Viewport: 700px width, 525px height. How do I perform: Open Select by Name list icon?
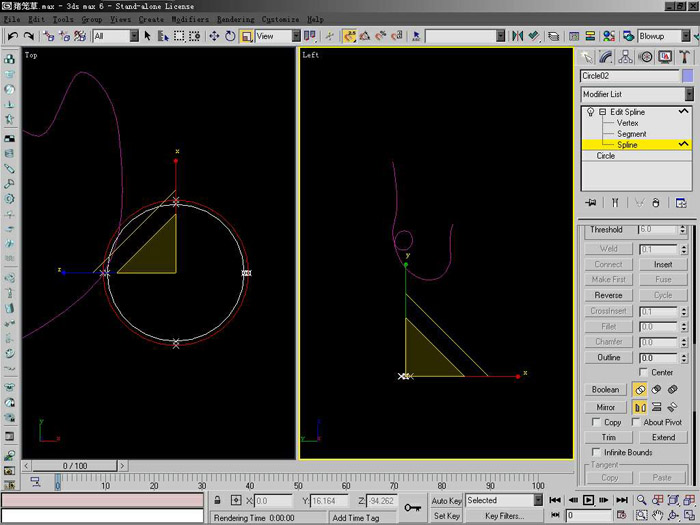coord(163,36)
